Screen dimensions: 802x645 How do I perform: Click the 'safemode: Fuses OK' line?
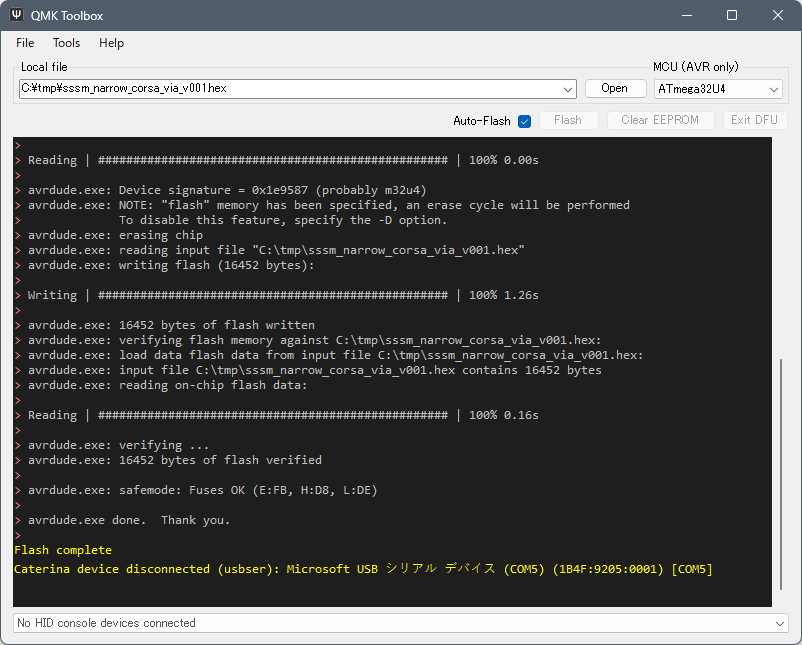click(x=202, y=490)
